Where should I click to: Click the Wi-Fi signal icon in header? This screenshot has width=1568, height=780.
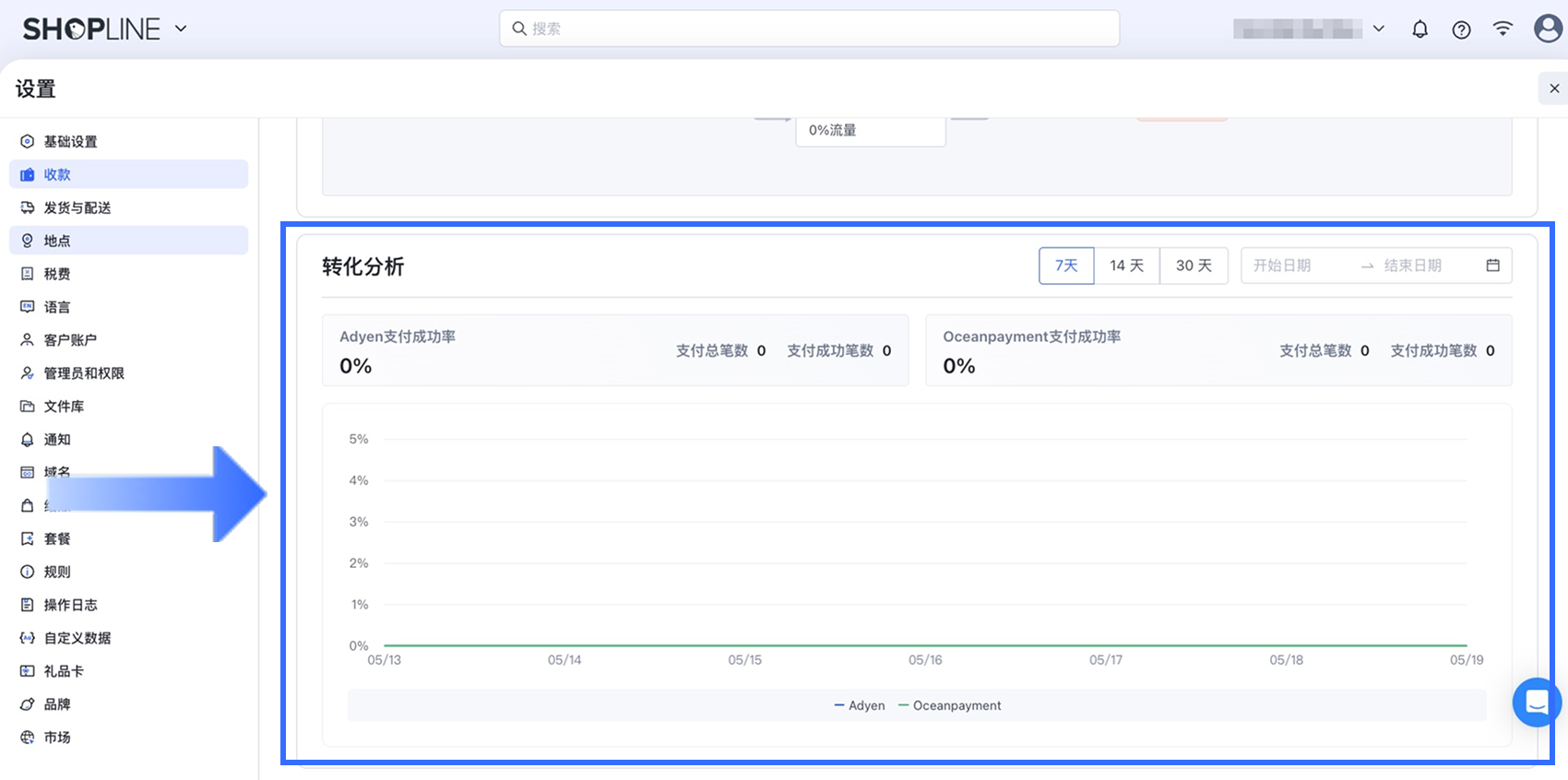[1503, 29]
